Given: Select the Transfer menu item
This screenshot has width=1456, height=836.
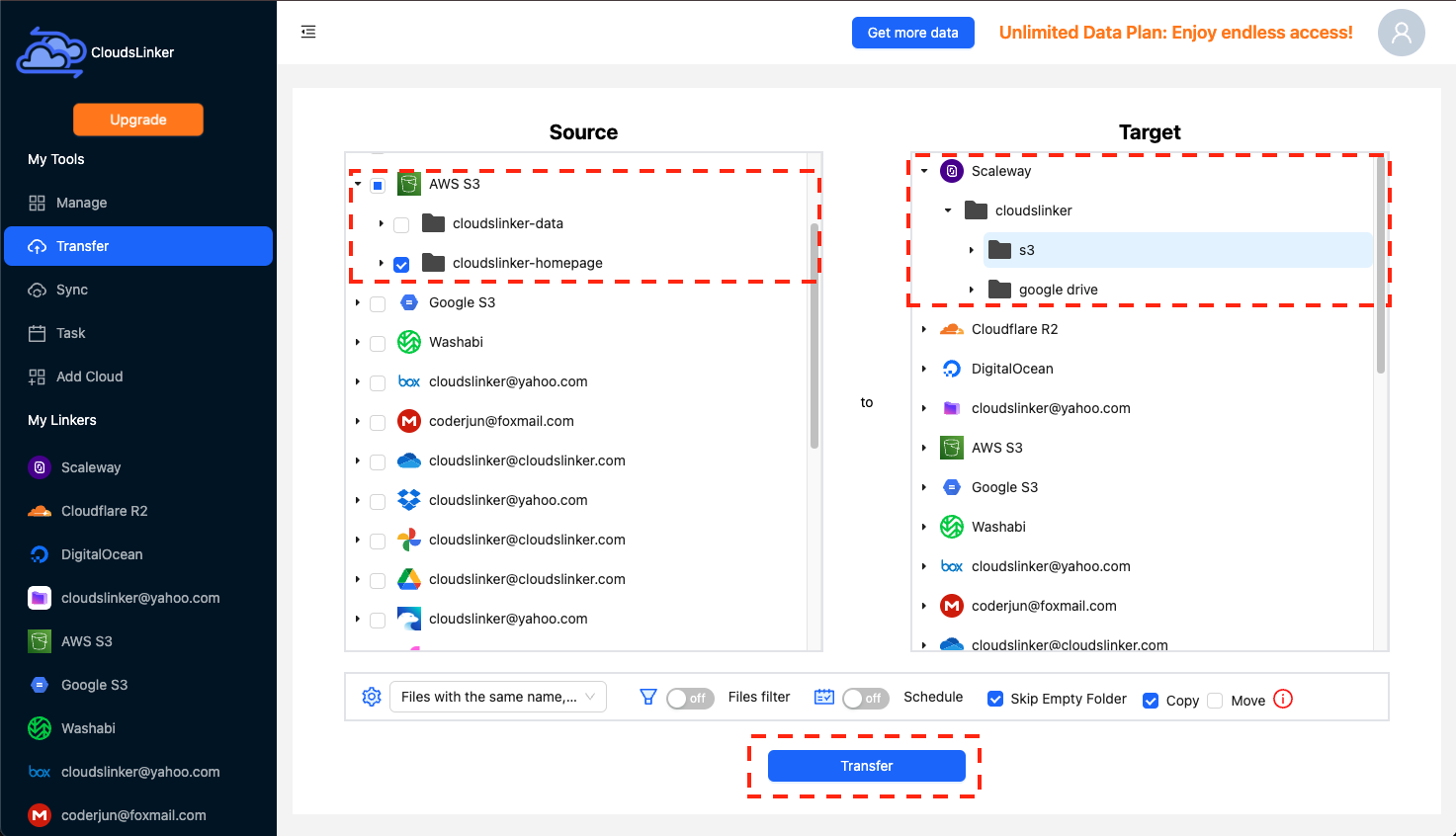Looking at the screenshot, I should tap(138, 246).
